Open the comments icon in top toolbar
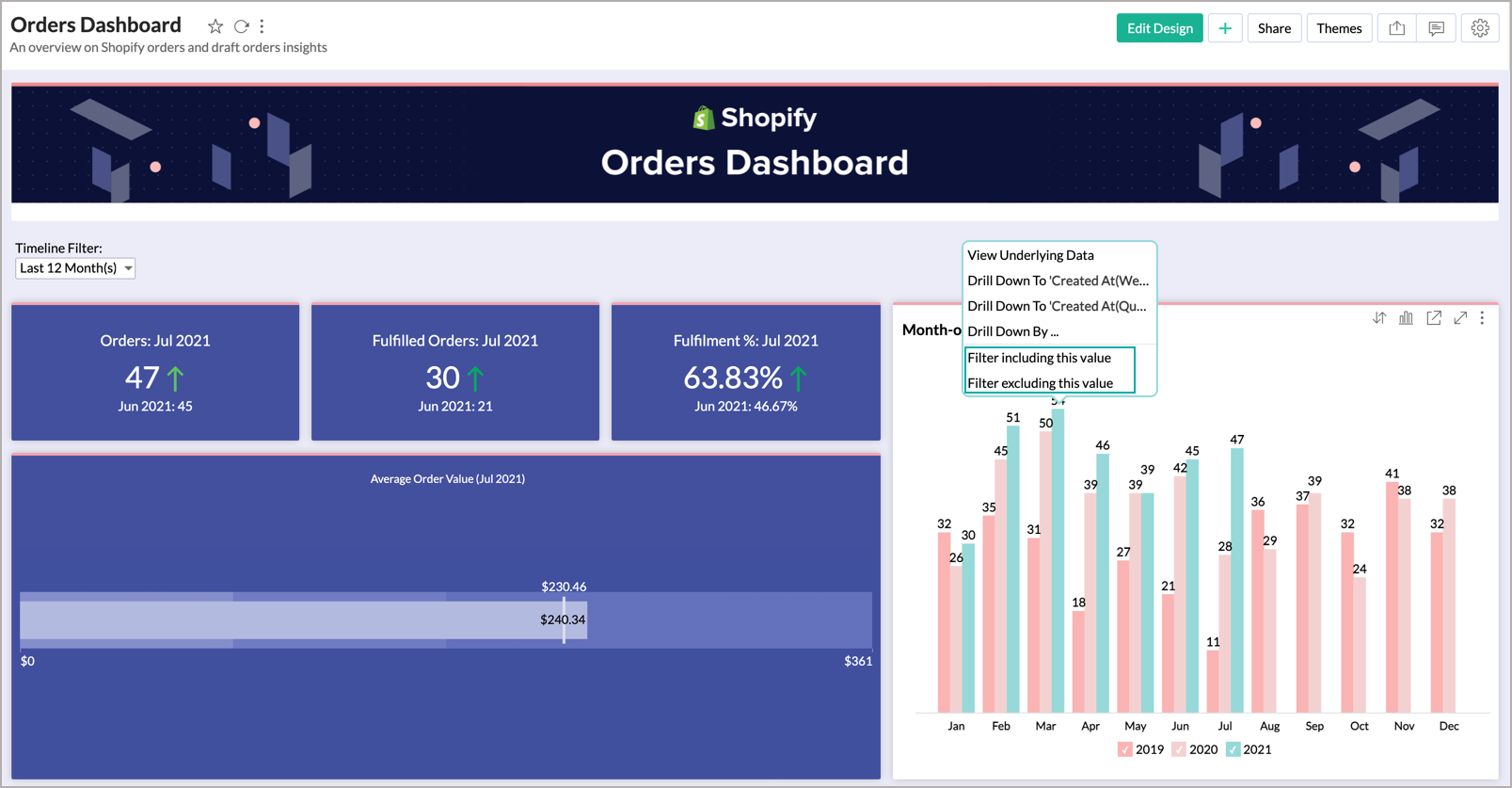This screenshot has width=1512, height=788. point(1436,28)
